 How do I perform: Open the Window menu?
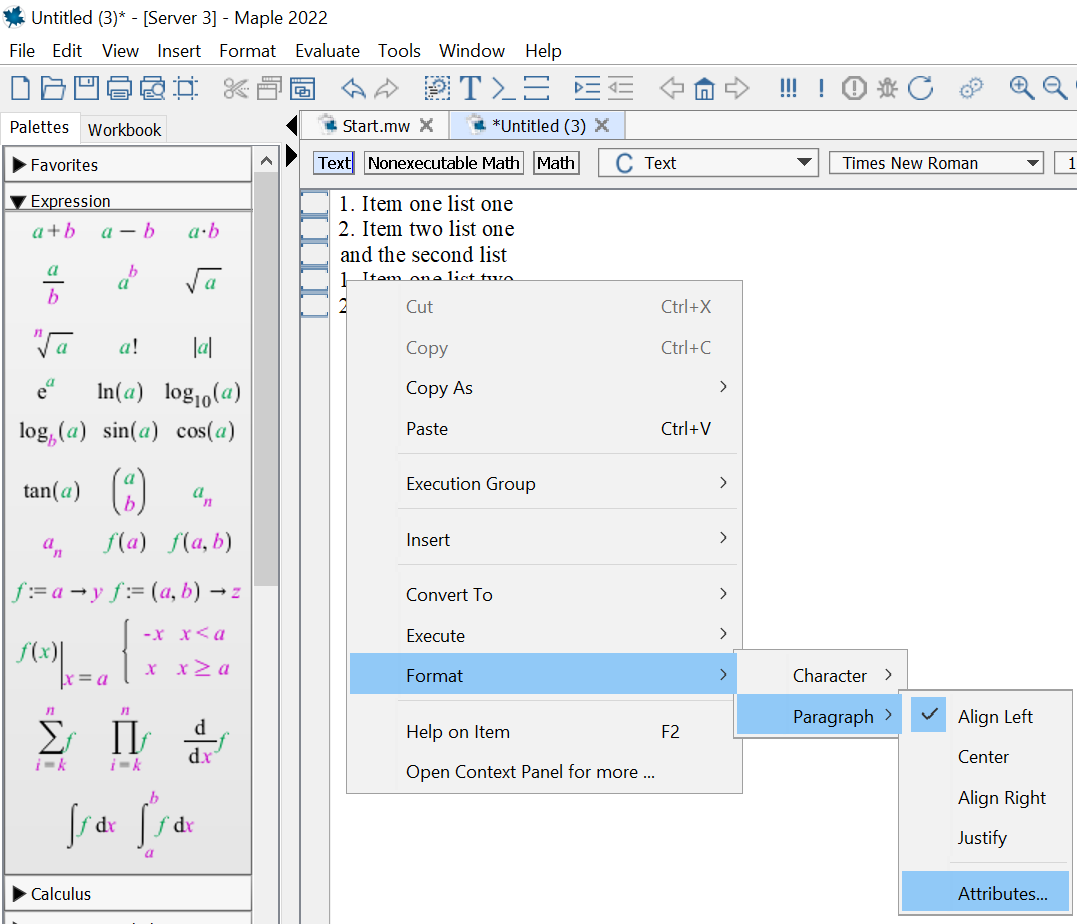pyautogui.click(x=472, y=51)
